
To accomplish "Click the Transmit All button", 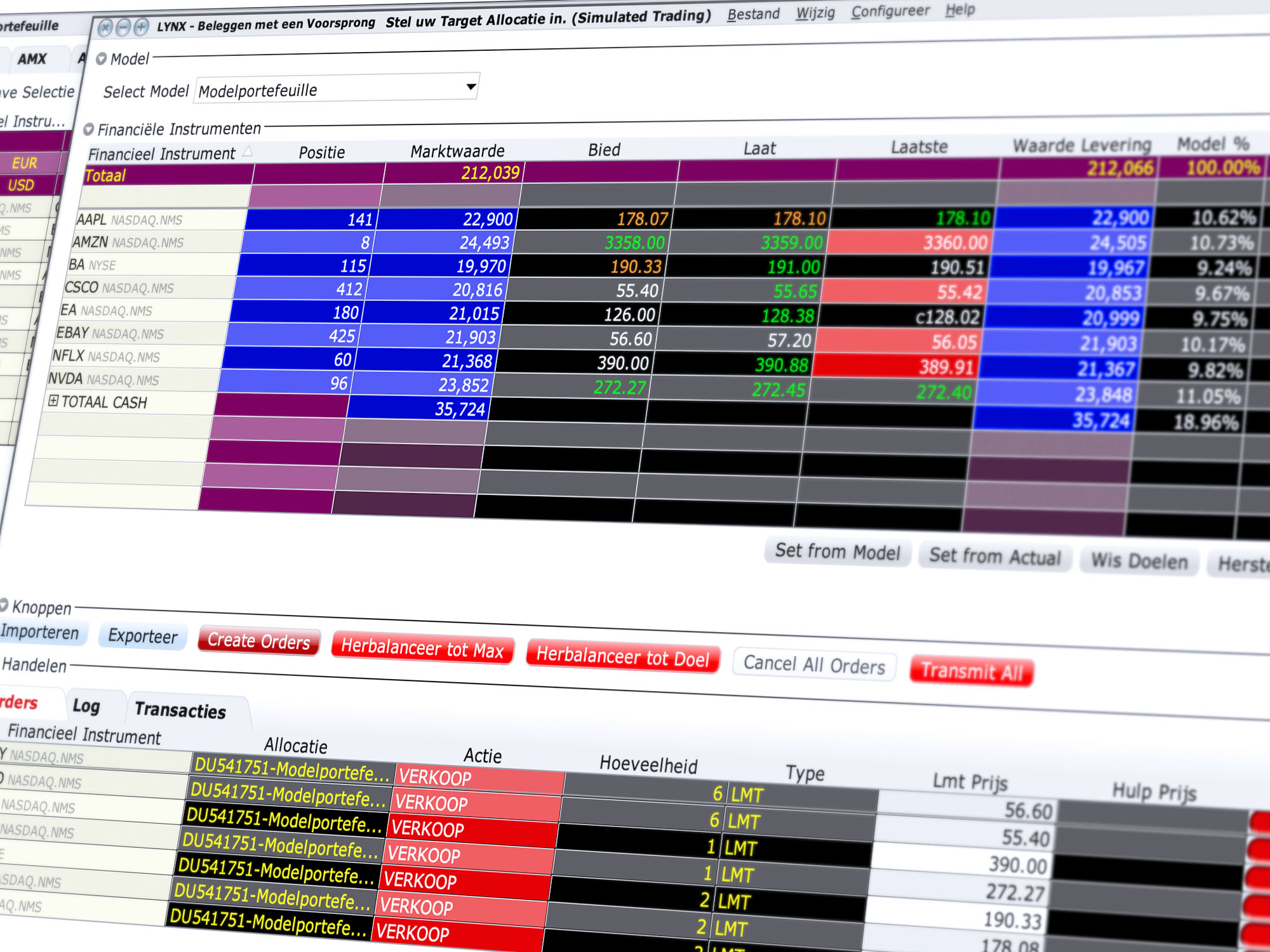I will click(972, 671).
